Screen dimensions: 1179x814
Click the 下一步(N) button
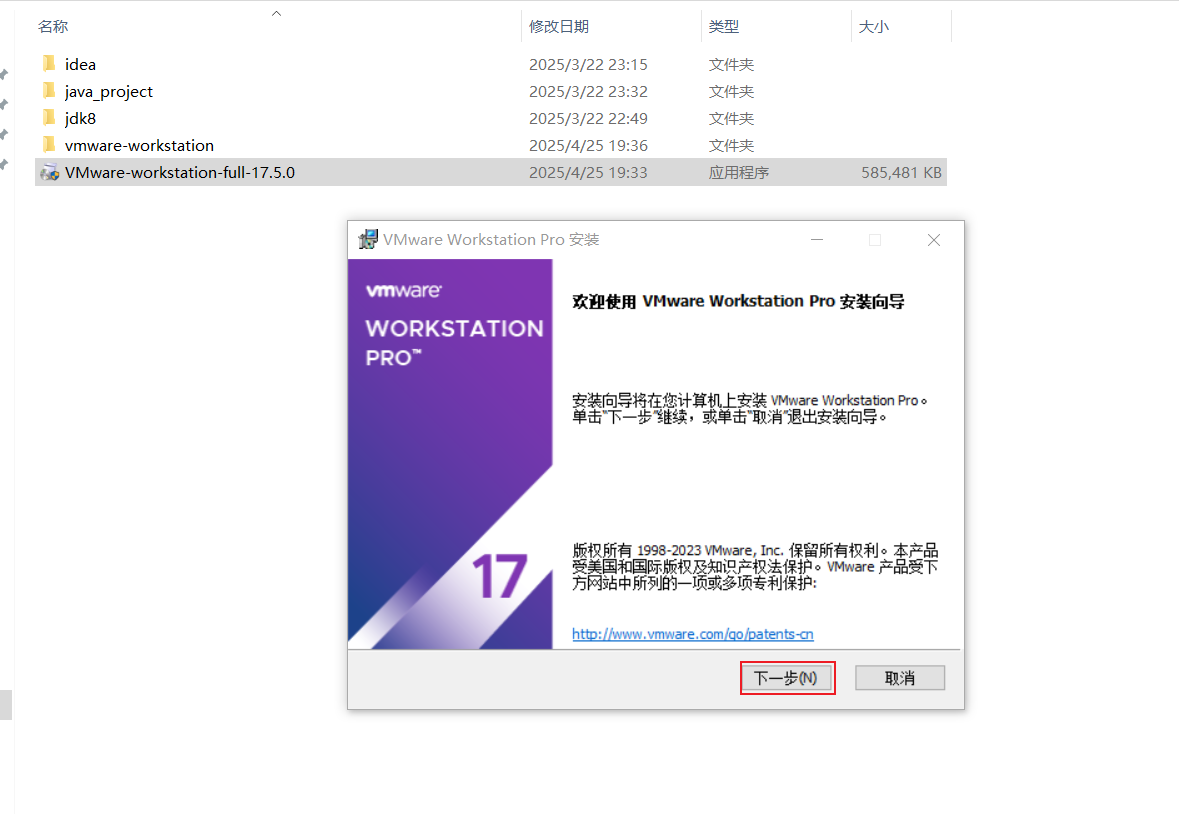coord(787,678)
